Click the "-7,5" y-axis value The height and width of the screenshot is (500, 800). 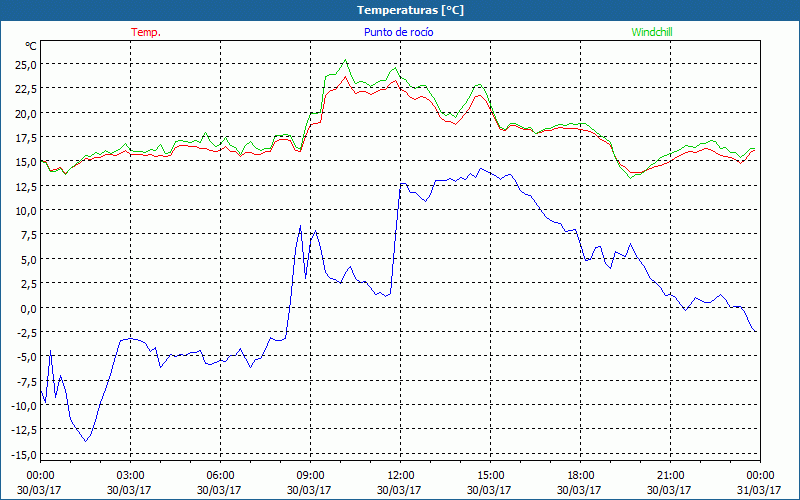[x=28, y=381]
